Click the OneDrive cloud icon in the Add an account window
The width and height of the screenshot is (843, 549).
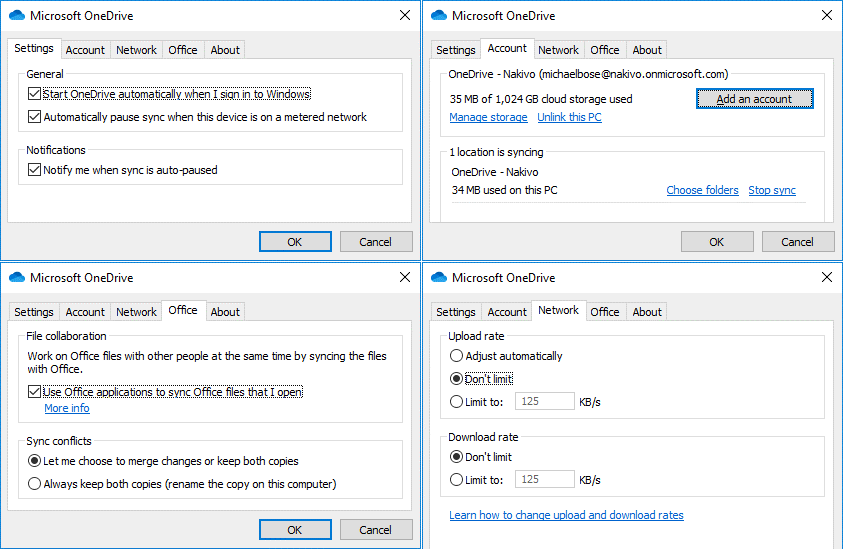(x=439, y=15)
